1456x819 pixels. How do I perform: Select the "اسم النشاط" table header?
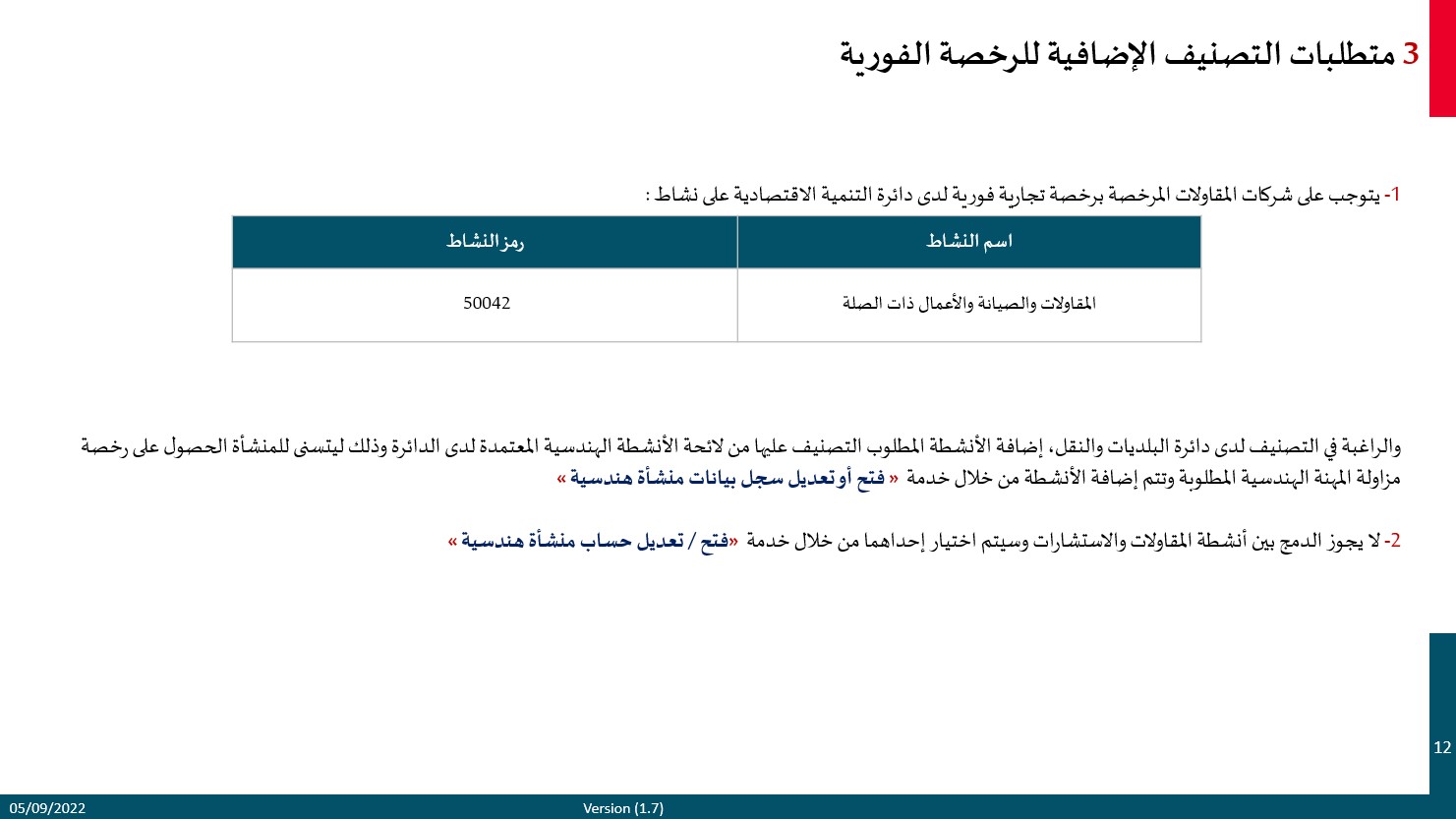coord(968,242)
